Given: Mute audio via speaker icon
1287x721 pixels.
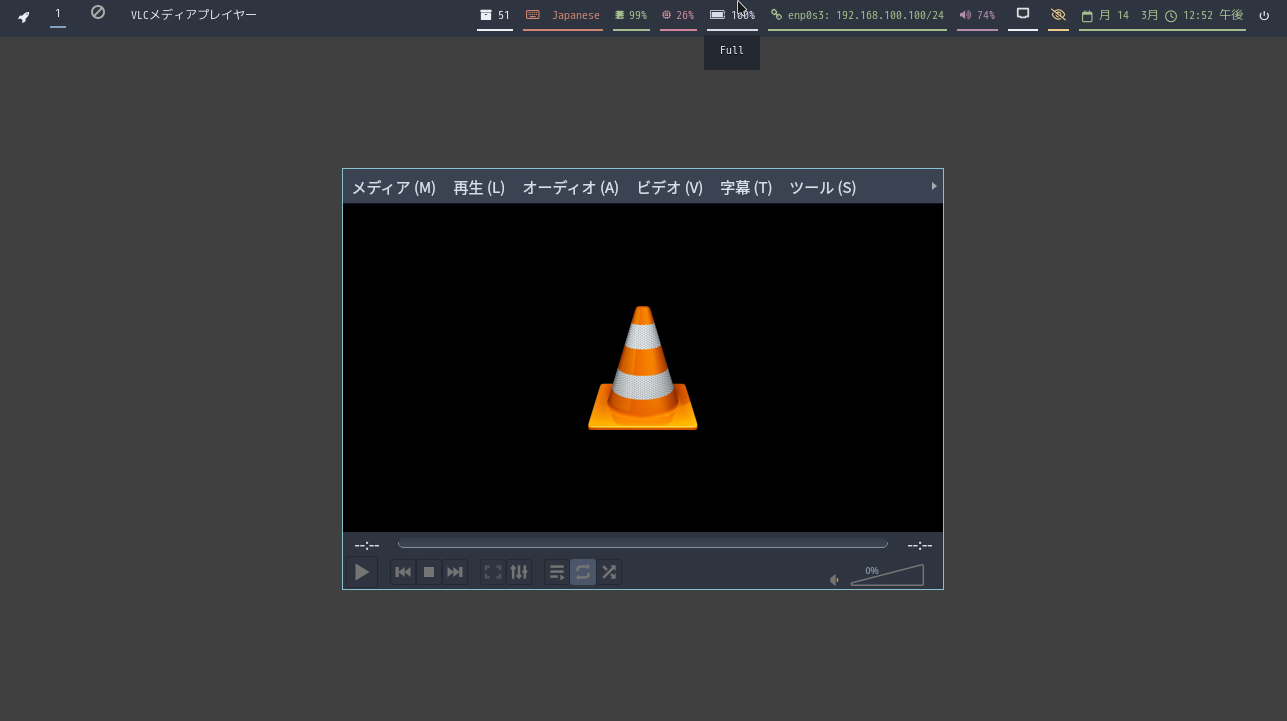Looking at the screenshot, I should tap(835, 580).
